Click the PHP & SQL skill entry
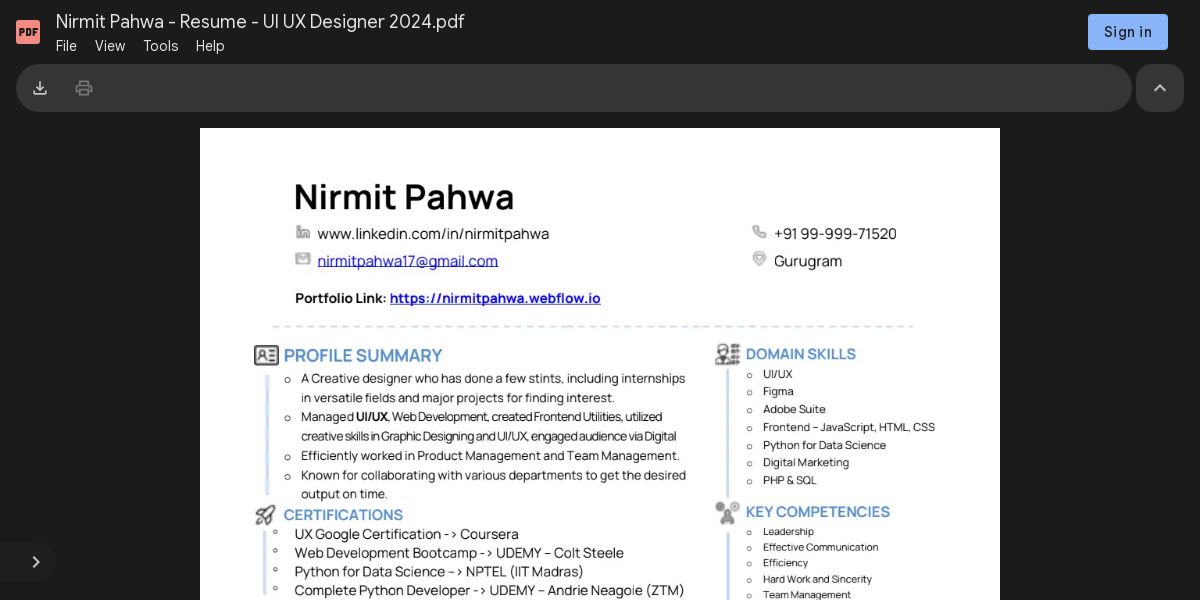1200x600 pixels. point(790,481)
